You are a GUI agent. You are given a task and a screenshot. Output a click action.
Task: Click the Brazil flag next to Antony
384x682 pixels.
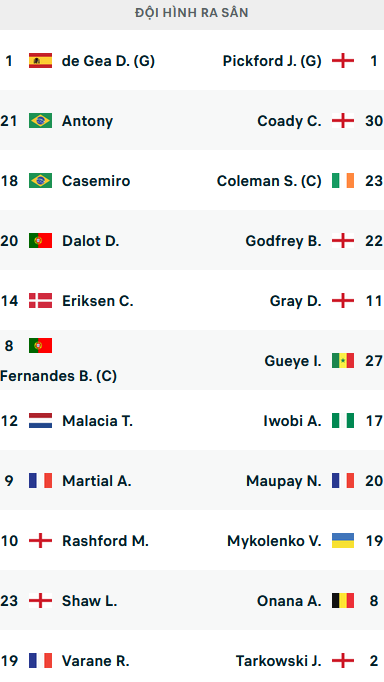[40, 120]
